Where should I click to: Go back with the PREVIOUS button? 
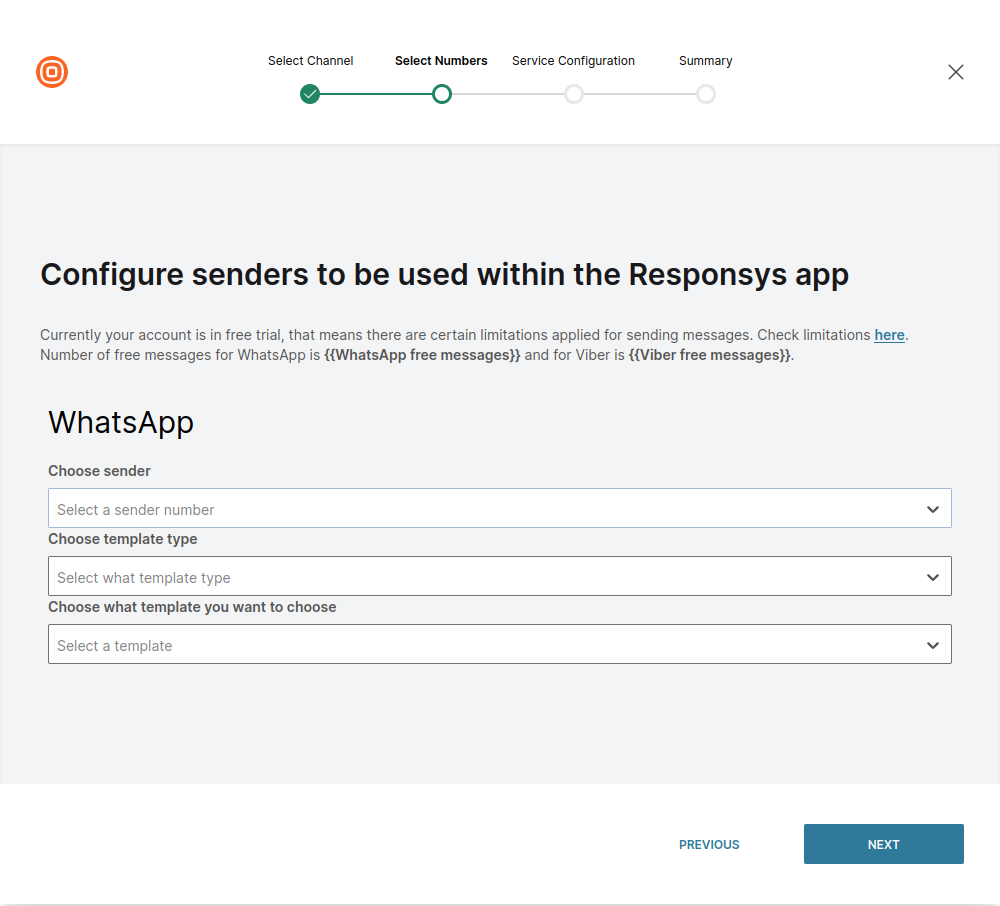(709, 845)
